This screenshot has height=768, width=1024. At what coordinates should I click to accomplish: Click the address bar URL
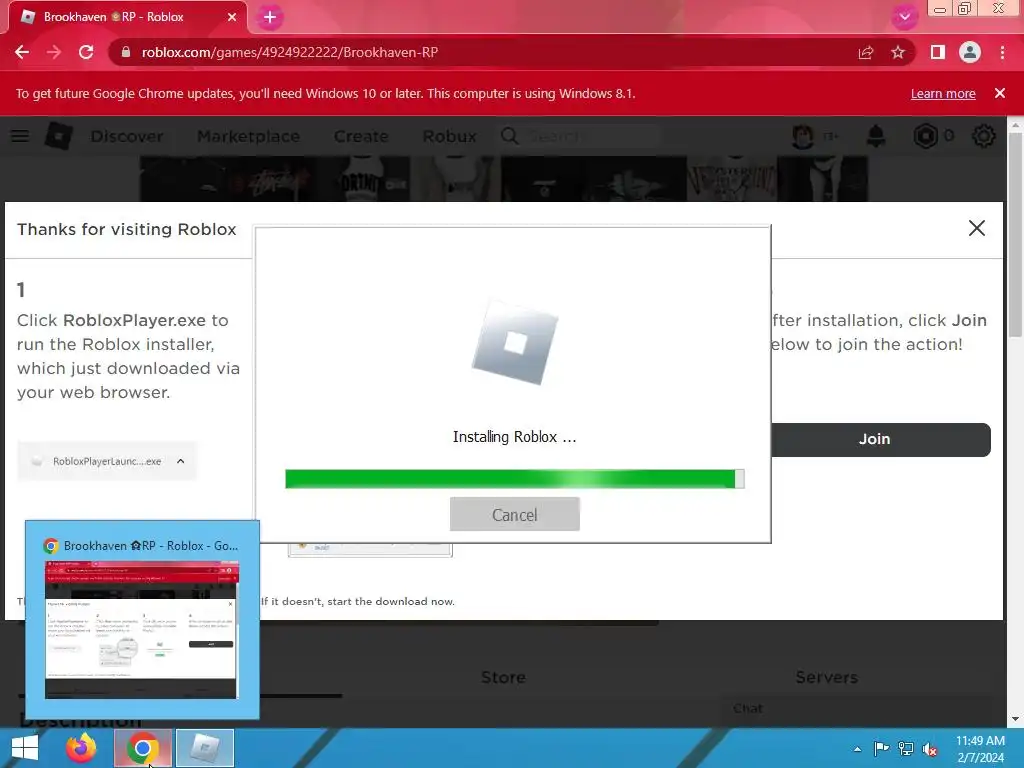click(289, 52)
